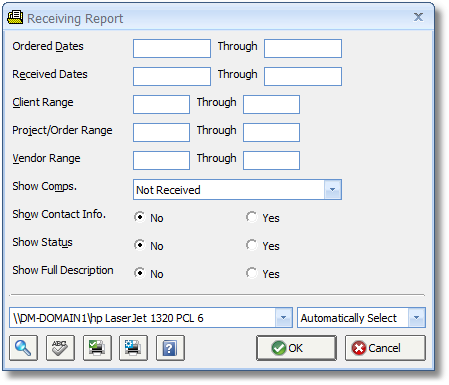Open help with the question mark icon

pos(170,348)
